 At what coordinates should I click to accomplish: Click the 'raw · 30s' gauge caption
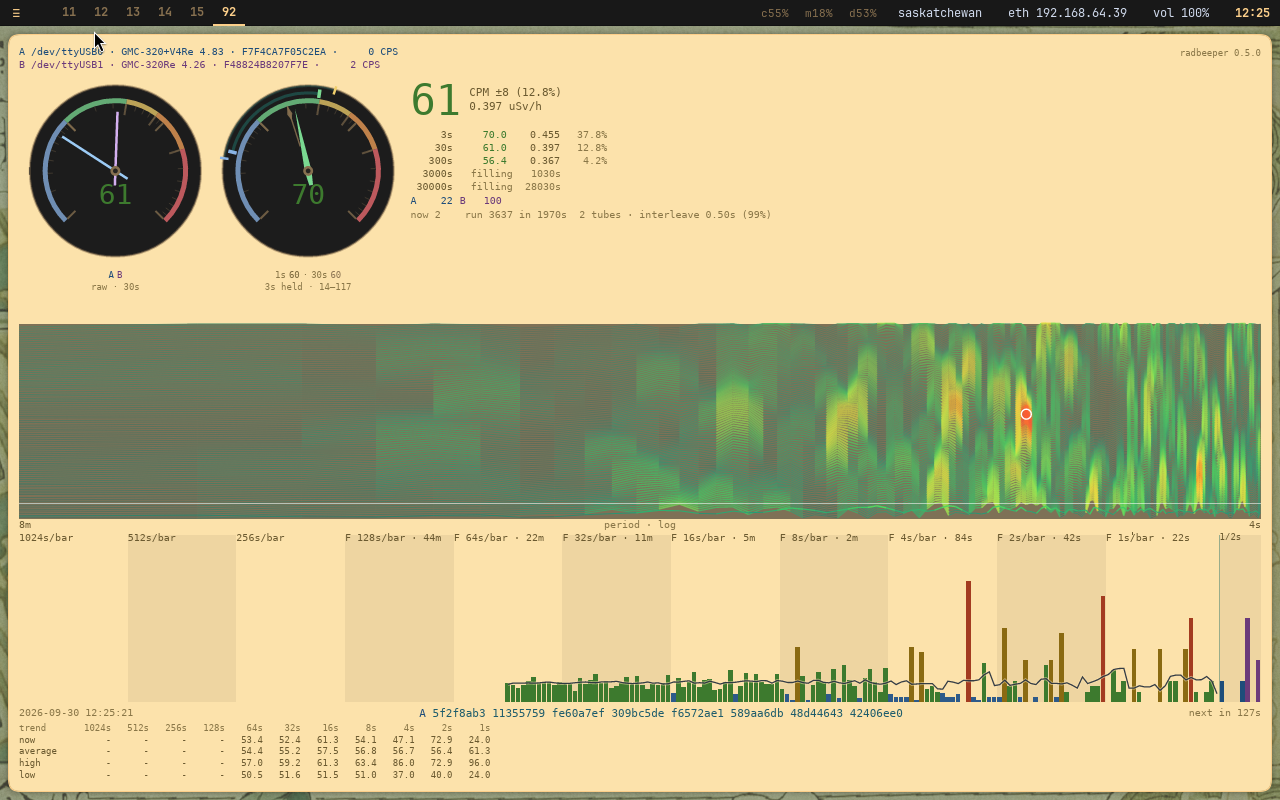click(x=115, y=287)
